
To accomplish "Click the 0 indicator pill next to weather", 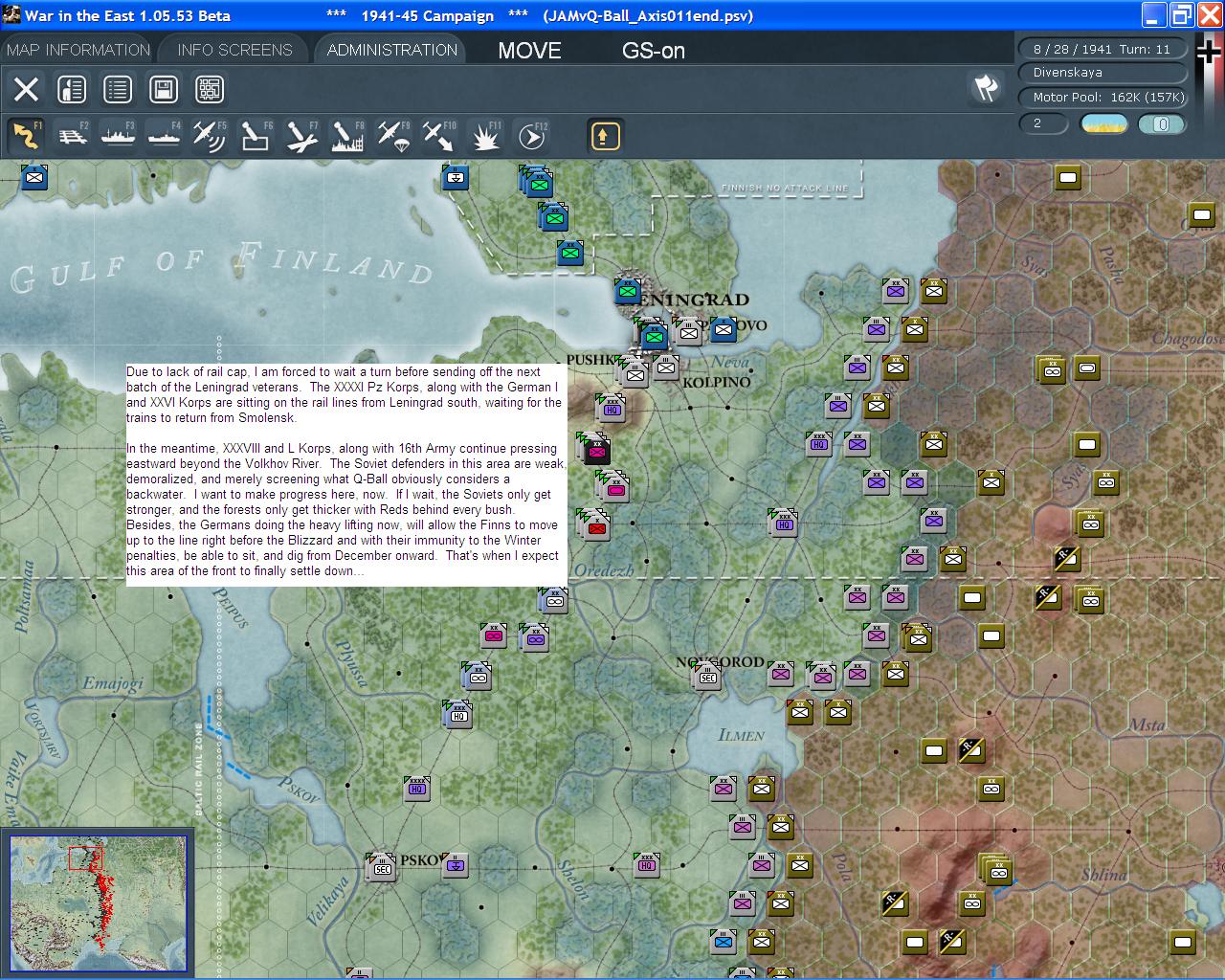I will point(1162,123).
